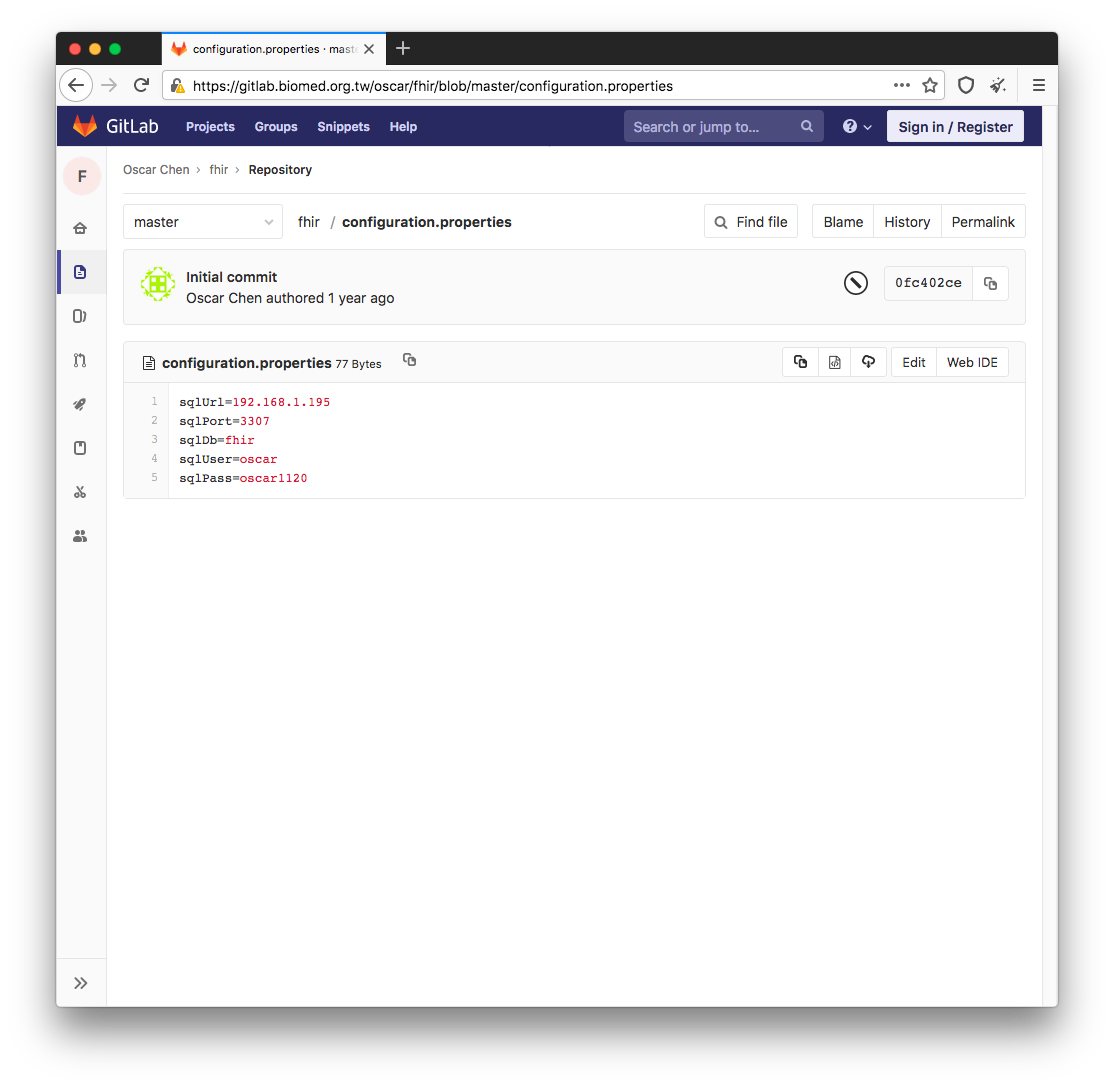The image size is (1114, 1087).
Task: Open the Snippets scissors sidebar icon
Action: tap(80, 492)
